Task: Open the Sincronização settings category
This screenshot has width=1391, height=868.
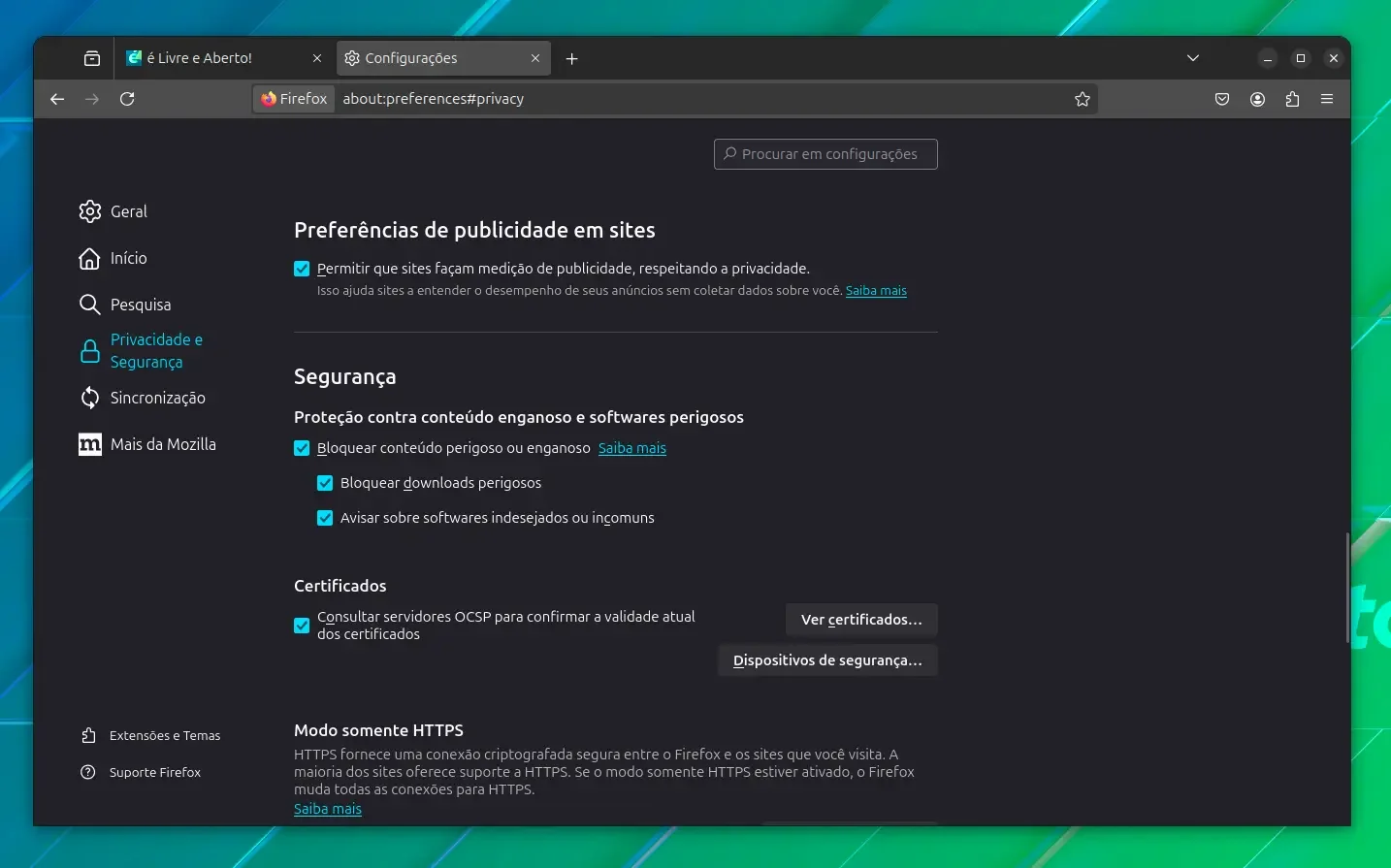Action: (143, 398)
